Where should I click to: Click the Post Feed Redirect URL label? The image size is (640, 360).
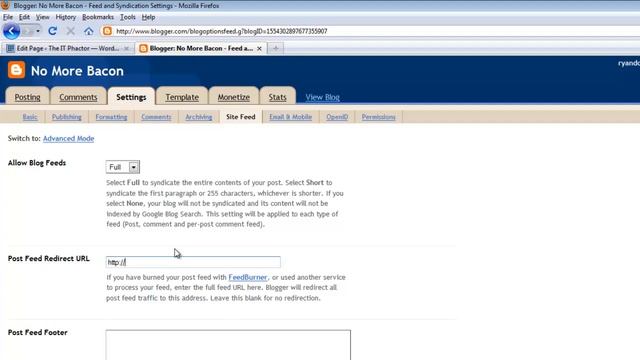pyautogui.click(x=49, y=258)
